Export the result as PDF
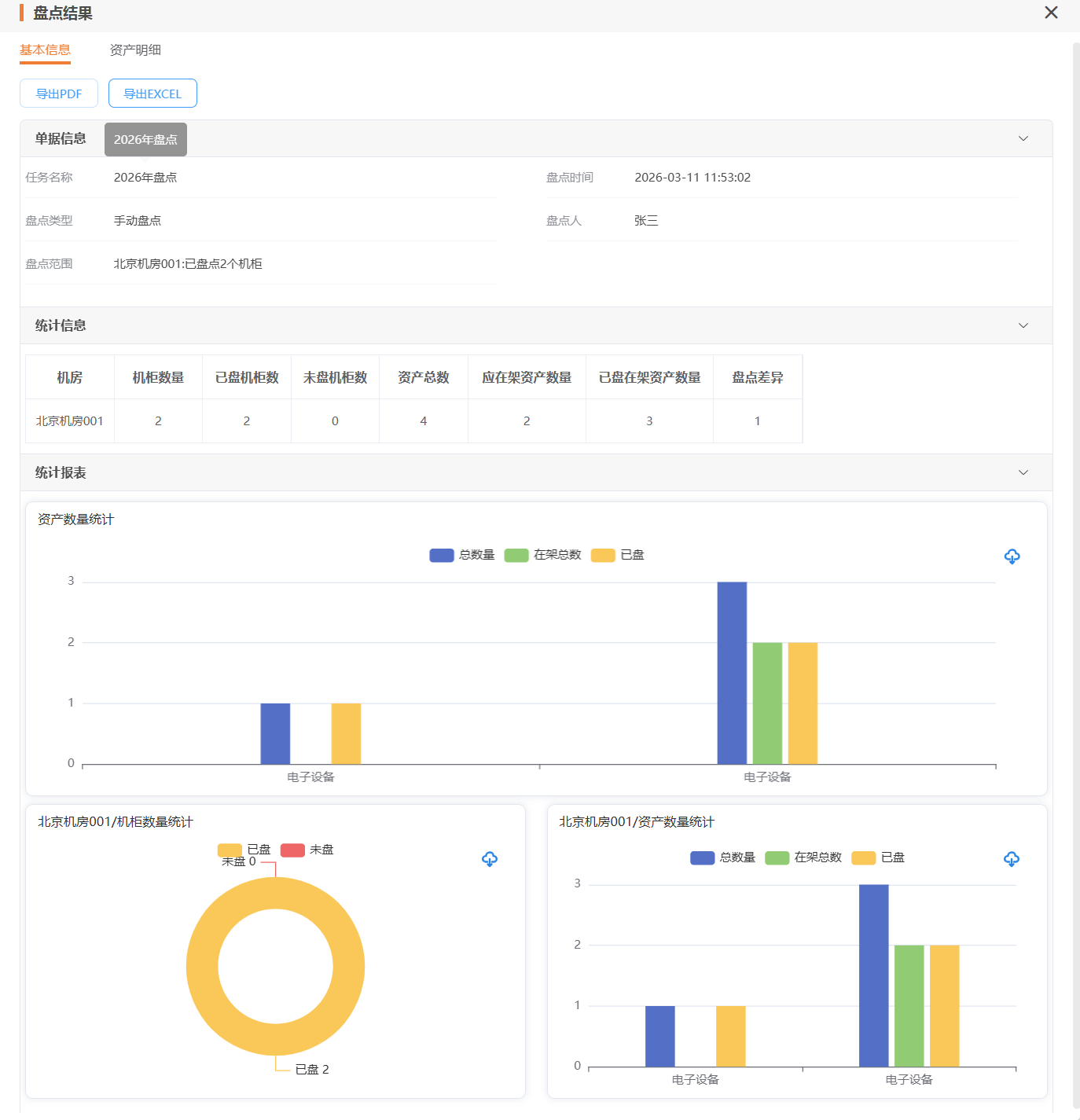The image size is (1080, 1120). (x=59, y=94)
